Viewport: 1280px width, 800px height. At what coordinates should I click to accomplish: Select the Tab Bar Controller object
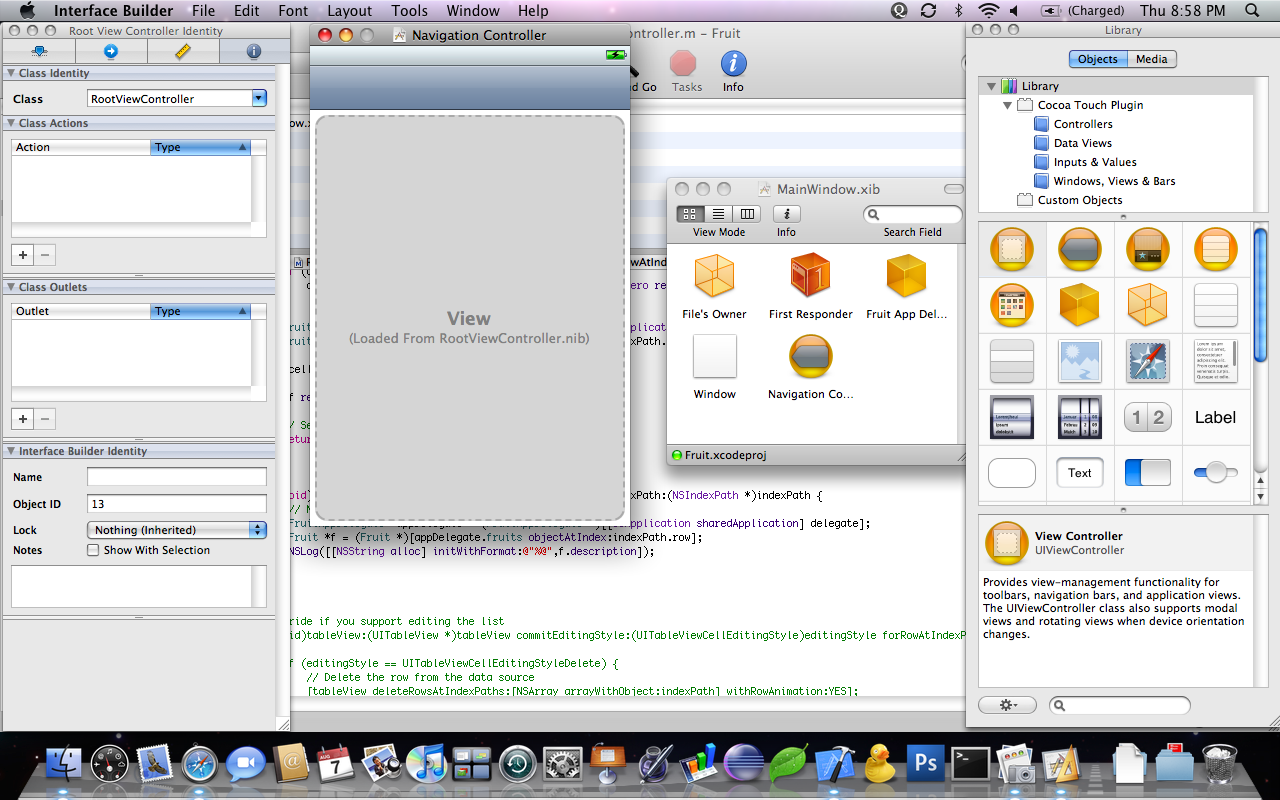(x=1147, y=249)
